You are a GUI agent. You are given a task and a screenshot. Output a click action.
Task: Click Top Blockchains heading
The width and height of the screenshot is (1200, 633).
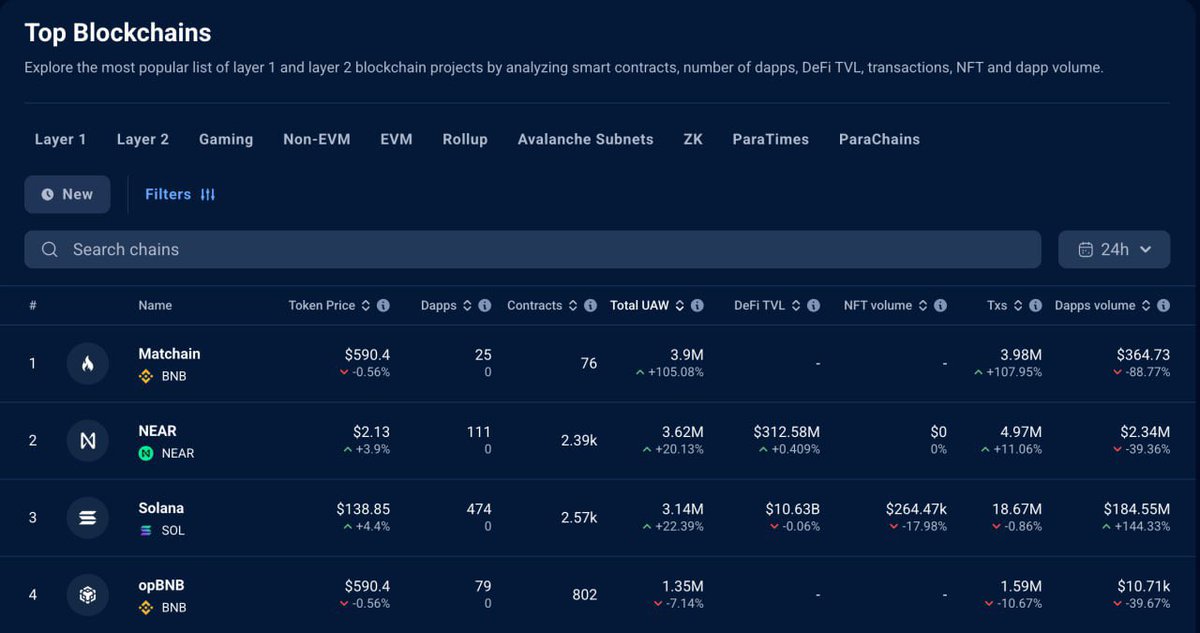click(118, 32)
